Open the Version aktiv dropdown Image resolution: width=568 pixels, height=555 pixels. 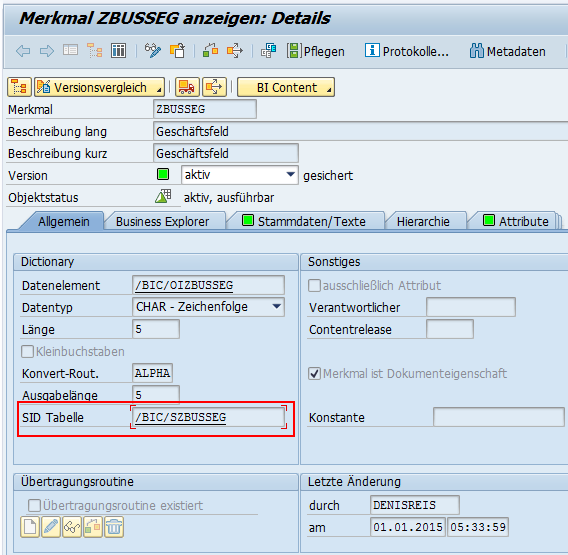(290, 175)
